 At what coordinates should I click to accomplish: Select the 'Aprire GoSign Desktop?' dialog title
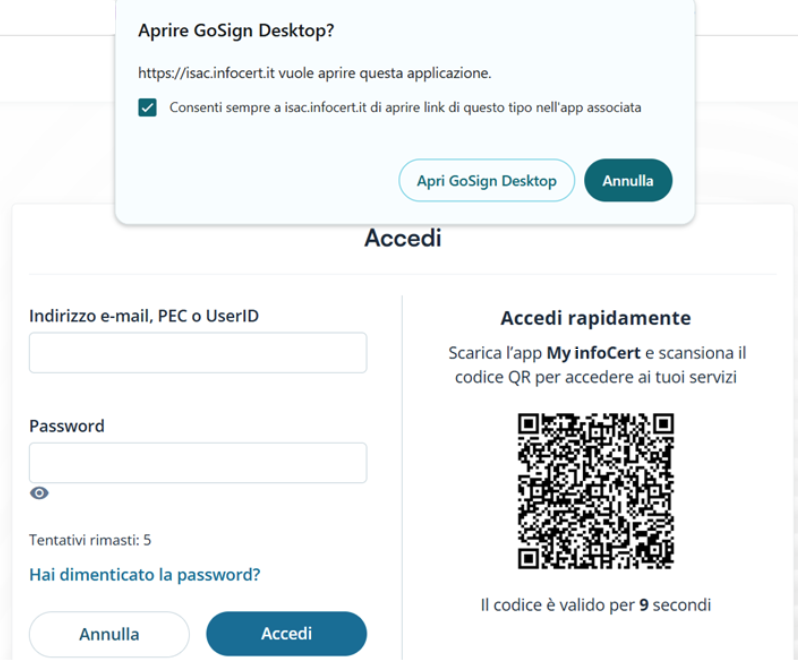[236, 31]
